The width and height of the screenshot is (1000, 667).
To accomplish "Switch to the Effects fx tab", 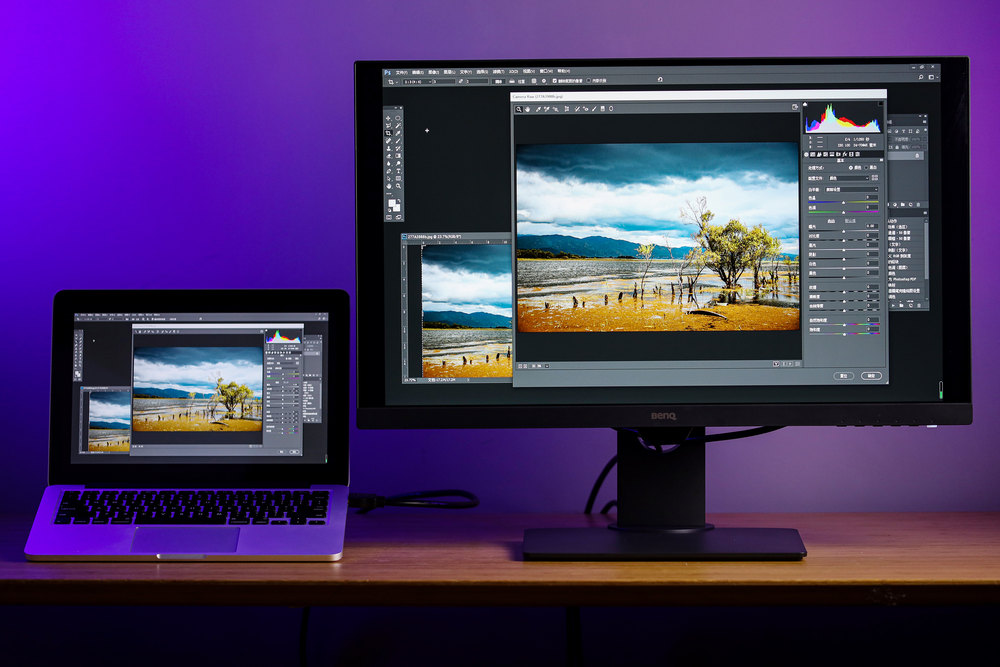I will pos(844,154).
